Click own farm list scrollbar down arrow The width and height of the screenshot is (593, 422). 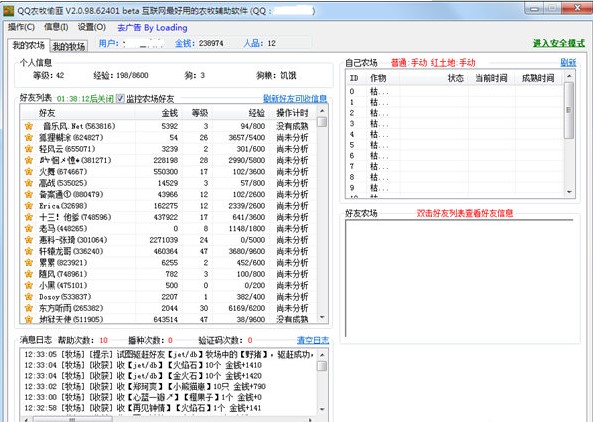pyautogui.click(x=569, y=192)
